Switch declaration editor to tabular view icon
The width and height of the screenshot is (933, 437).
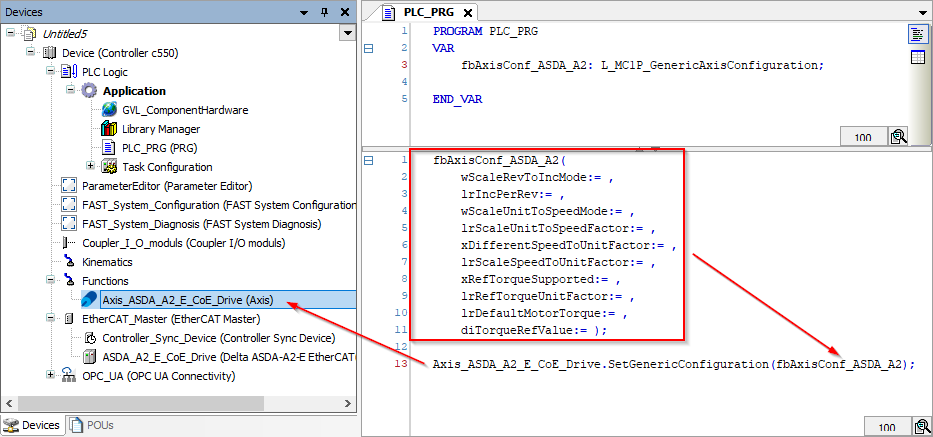click(917, 57)
